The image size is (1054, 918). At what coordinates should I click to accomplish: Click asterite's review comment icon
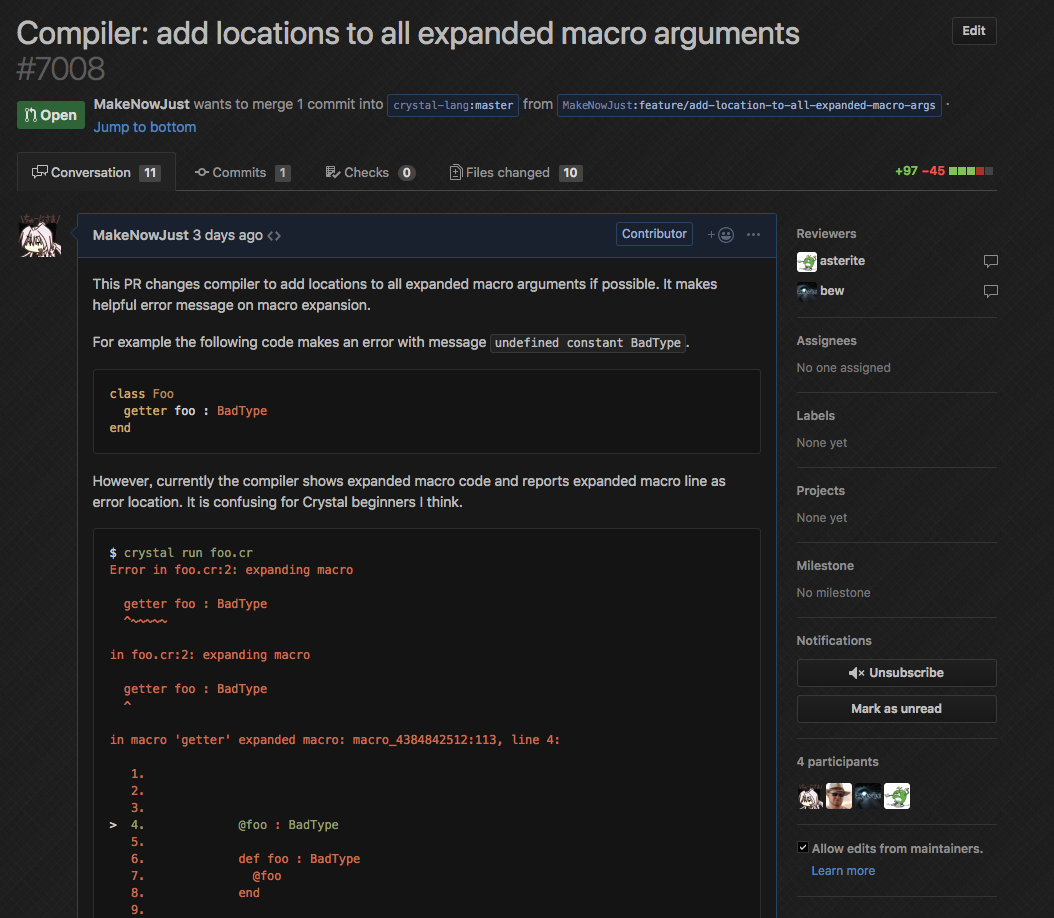[x=990, y=262]
